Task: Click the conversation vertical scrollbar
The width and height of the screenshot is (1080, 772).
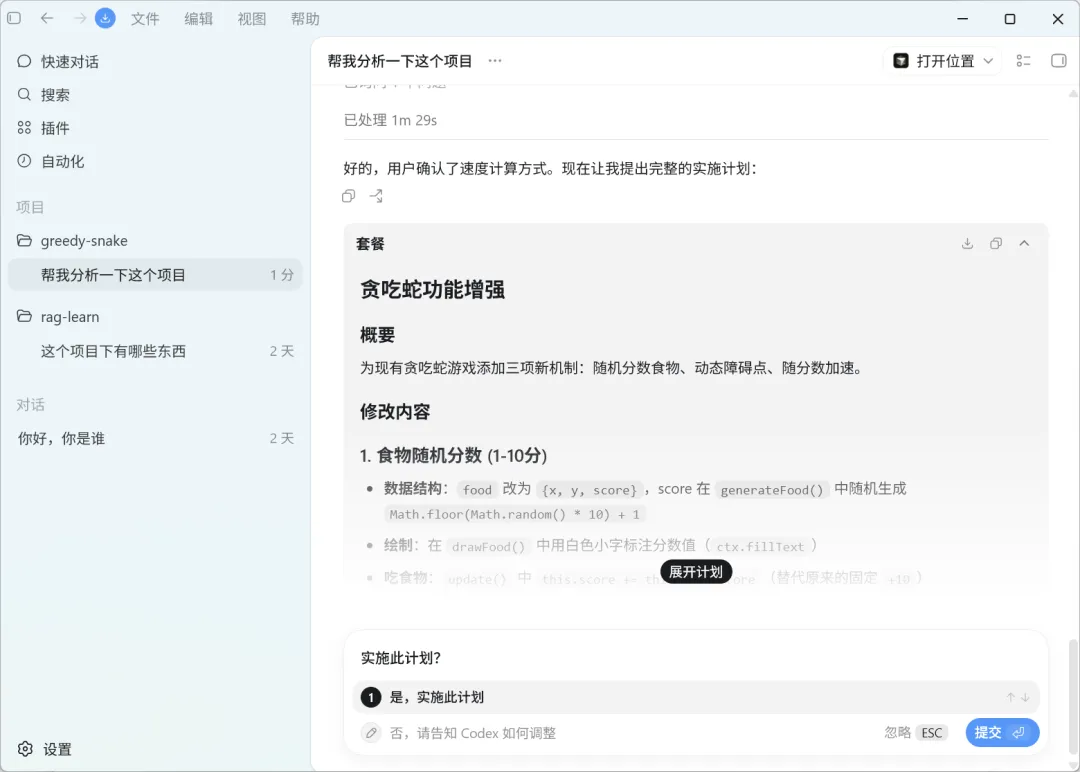Action: [1072, 696]
